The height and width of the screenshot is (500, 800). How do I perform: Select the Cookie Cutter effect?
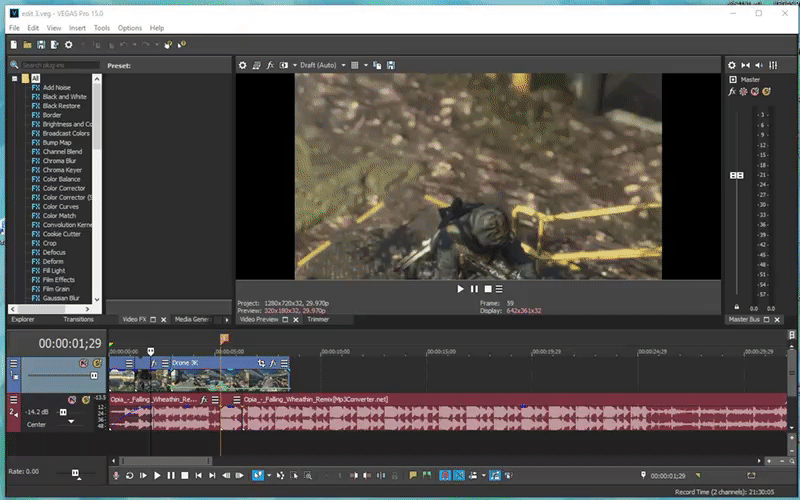click(62, 234)
